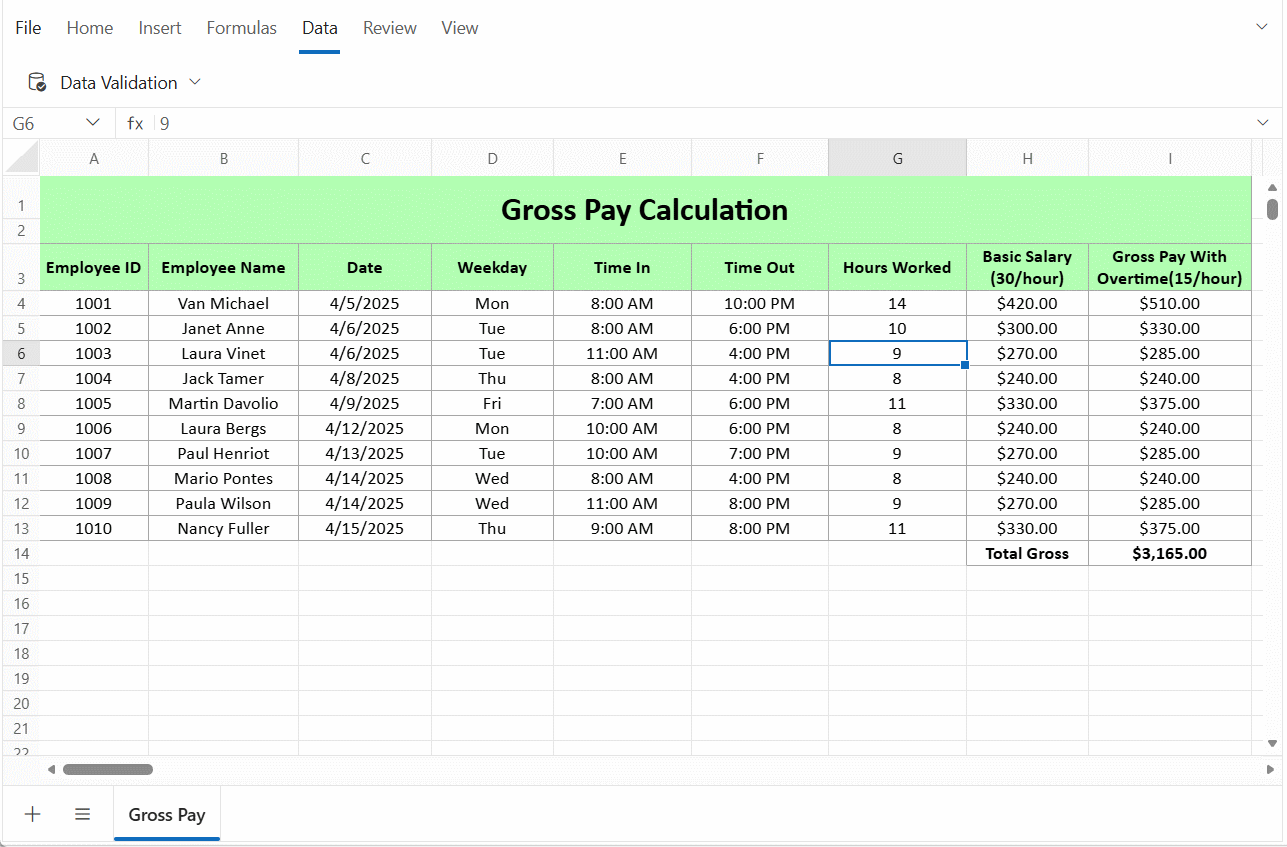Select column F header
This screenshot has width=1287, height=847.
(x=759, y=158)
